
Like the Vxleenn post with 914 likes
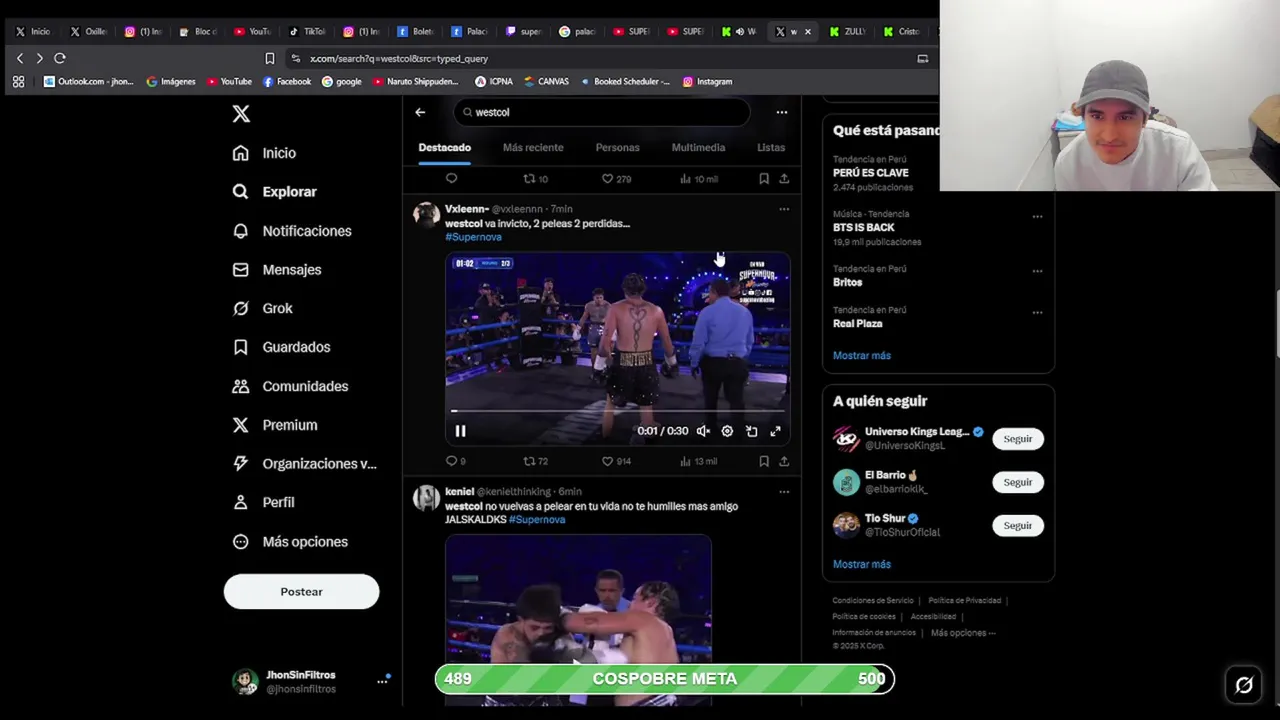(x=615, y=461)
